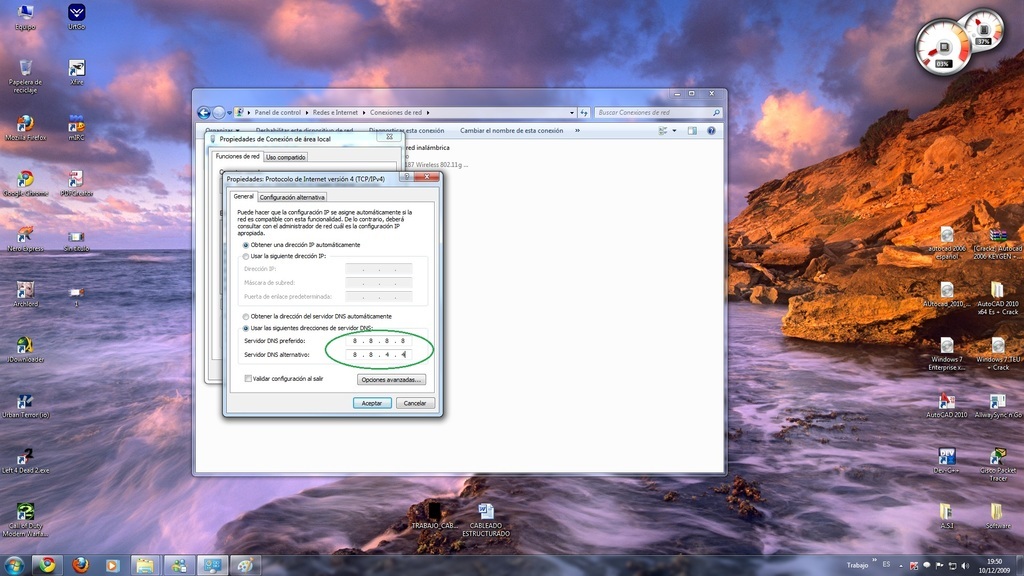Choose 'Usar la siguiente dirección IP' option
Image resolution: width=1024 pixels, height=576 pixels.
(247, 256)
